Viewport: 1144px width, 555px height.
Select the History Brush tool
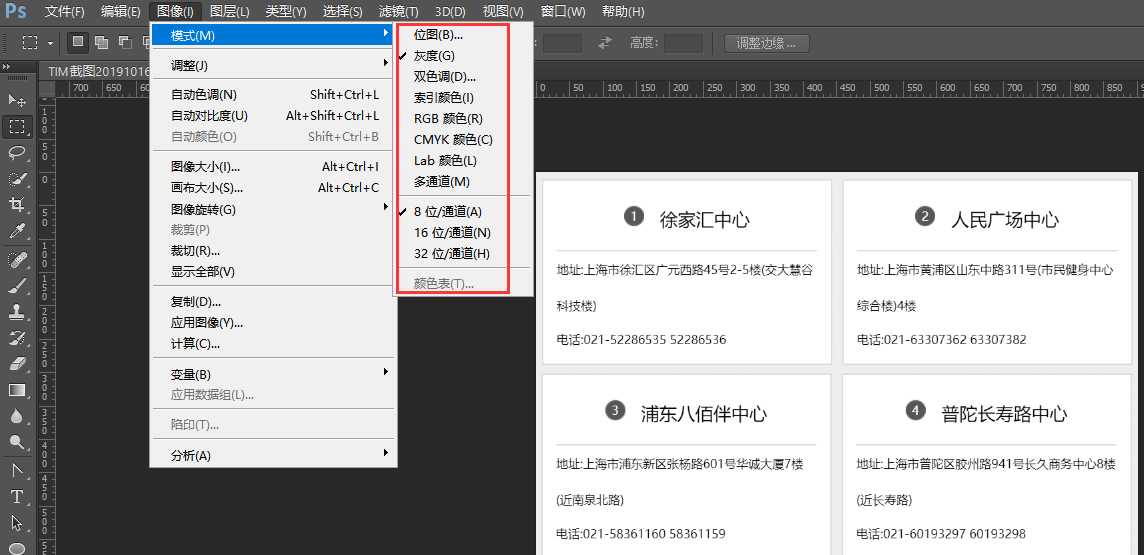16,338
